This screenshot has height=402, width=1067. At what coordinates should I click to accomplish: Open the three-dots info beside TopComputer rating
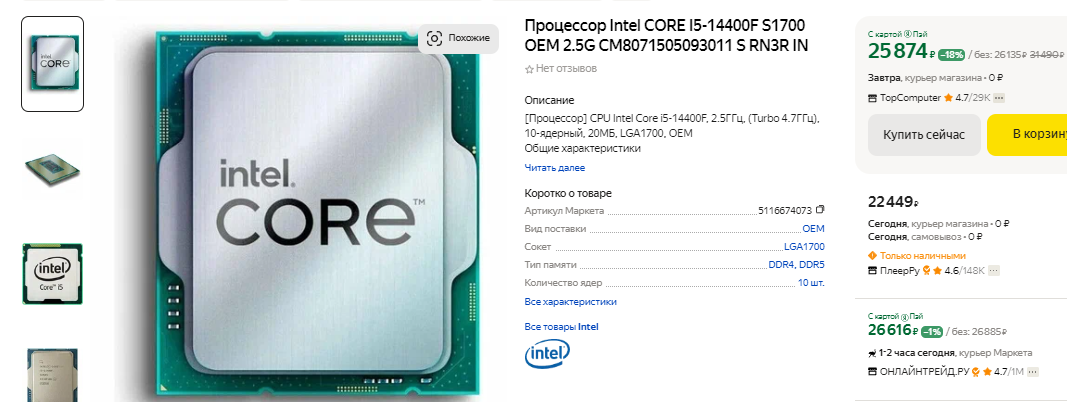(x=999, y=98)
